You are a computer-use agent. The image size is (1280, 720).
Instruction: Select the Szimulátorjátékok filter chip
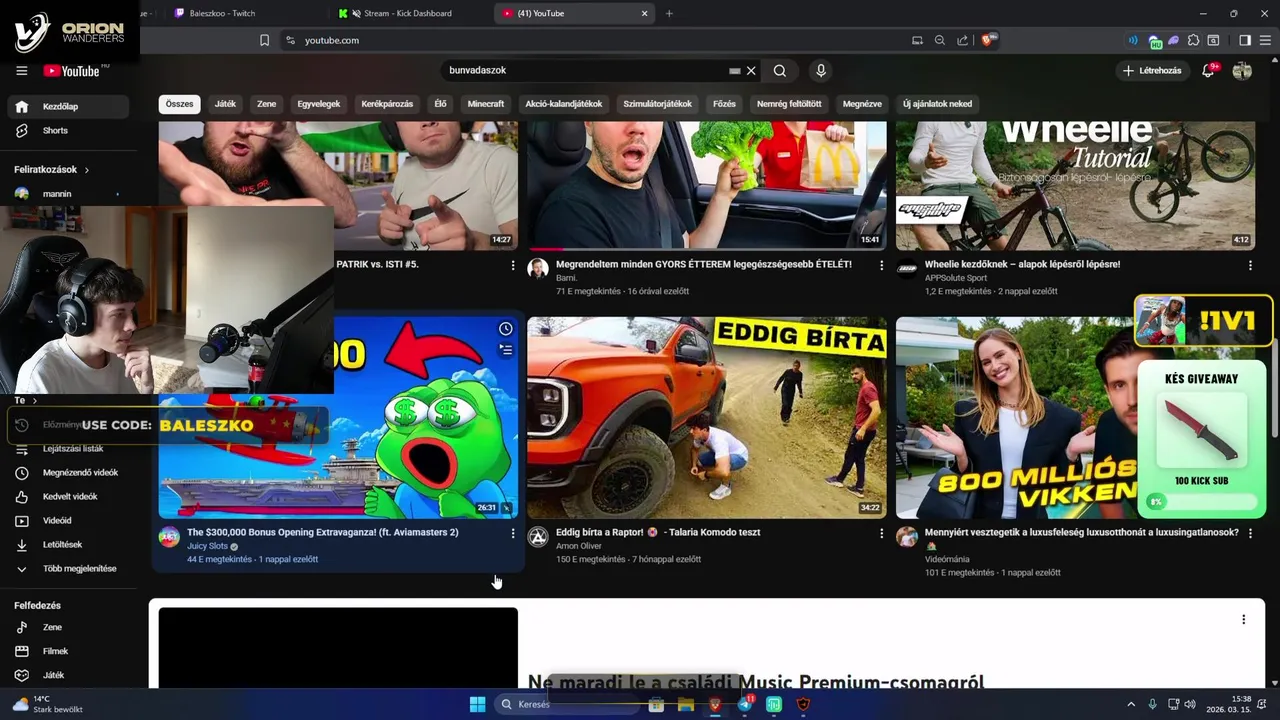[x=657, y=104]
